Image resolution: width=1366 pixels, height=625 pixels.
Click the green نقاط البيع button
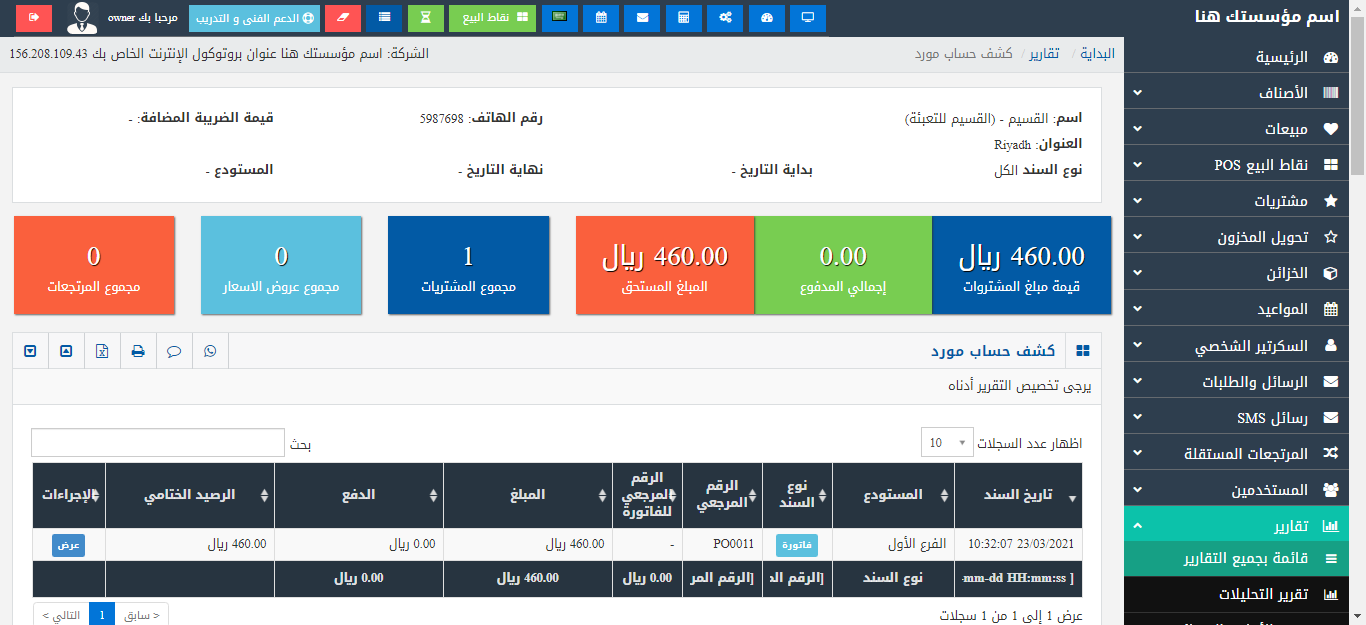click(492, 17)
